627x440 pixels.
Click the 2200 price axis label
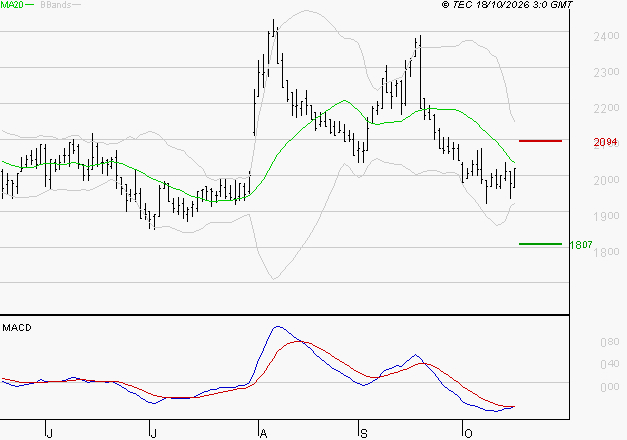(607, 108)
